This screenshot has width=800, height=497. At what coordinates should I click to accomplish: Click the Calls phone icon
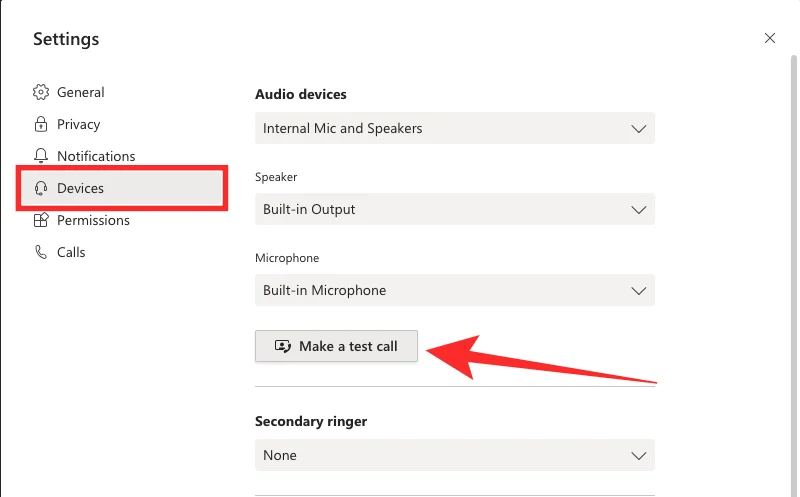tap(41, 252)
